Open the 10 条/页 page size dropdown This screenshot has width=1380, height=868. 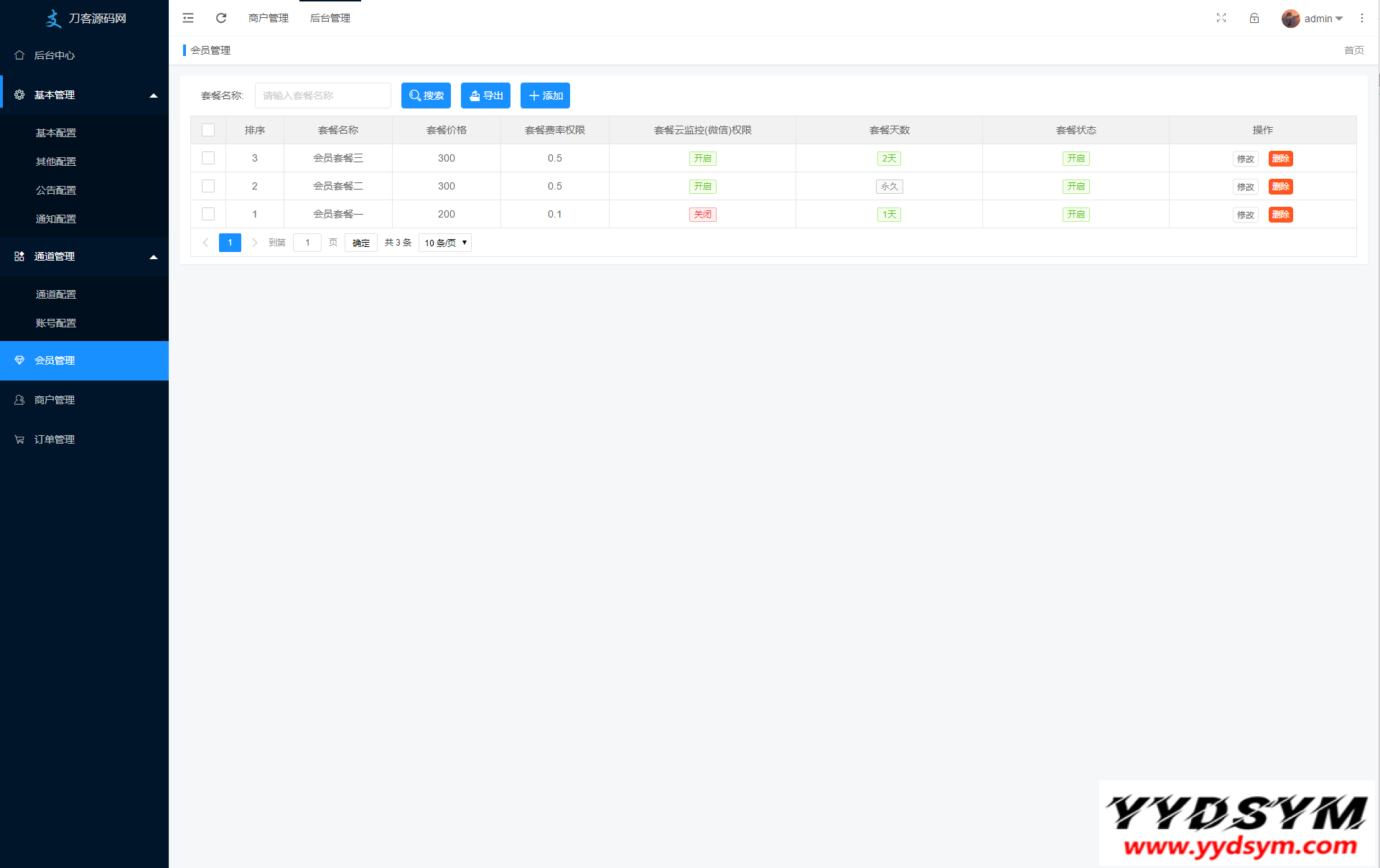[x=445, y=243]
